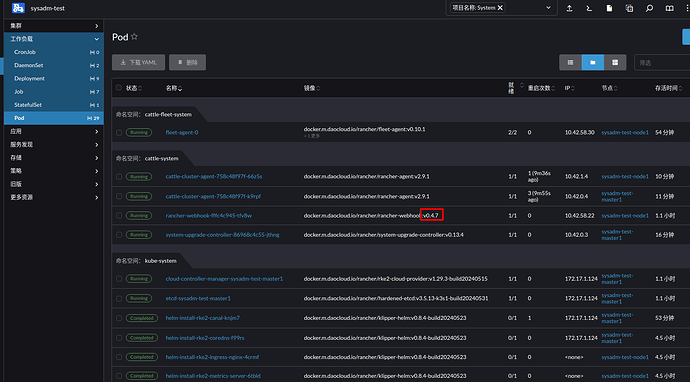Download the kubeconfig file icon
This screenshot has width=690, height=382.
pyautogui.click(x=609, y=8)
